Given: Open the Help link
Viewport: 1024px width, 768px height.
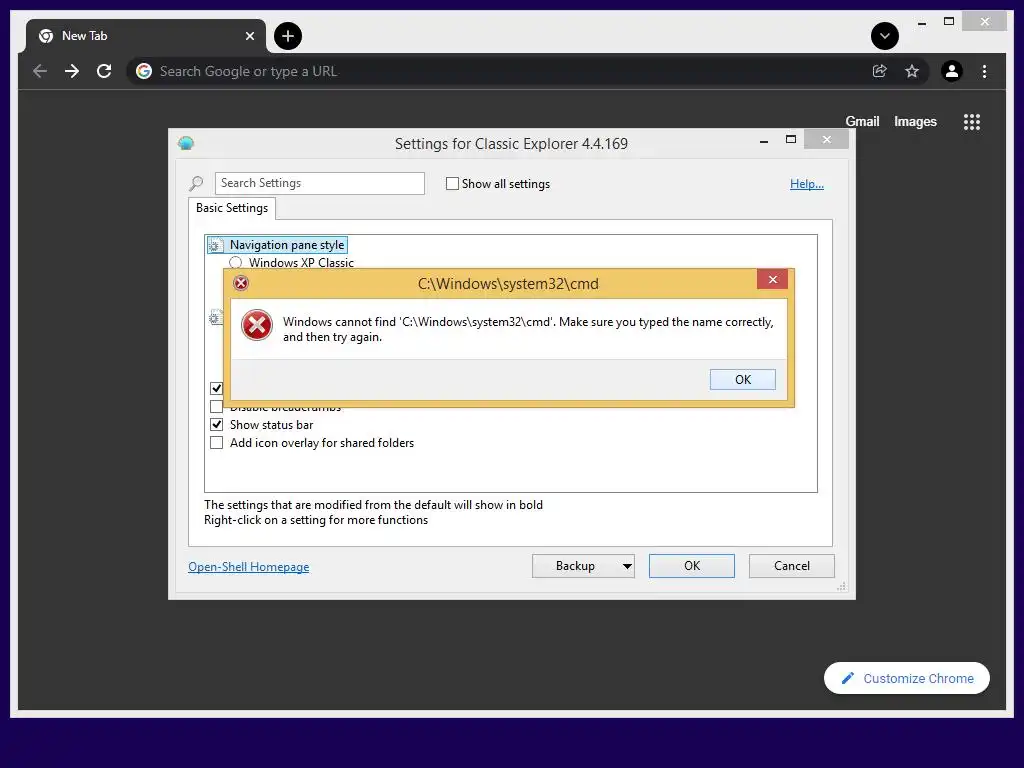Looking at the screenshot, I should pos(807,184).
